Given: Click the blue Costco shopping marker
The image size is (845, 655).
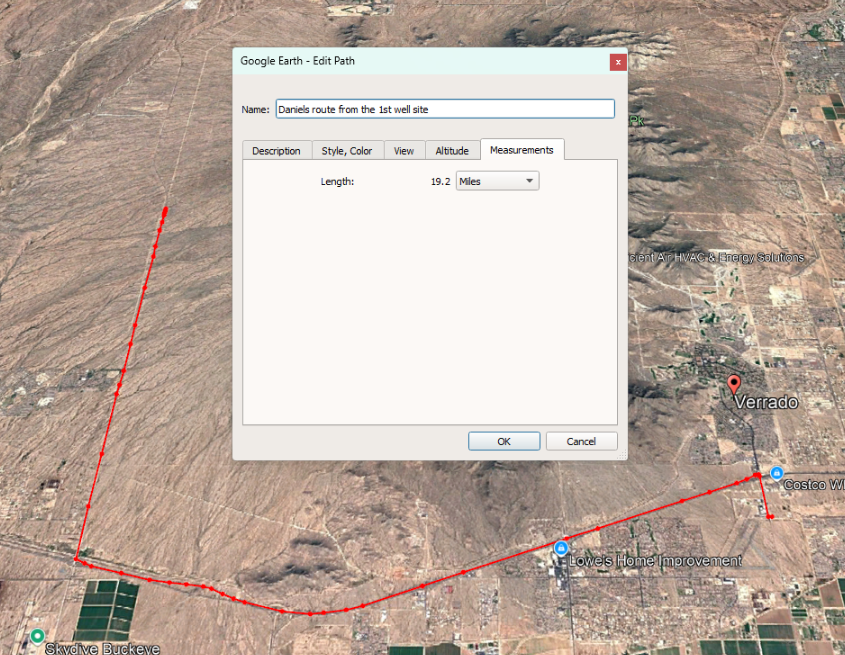Looking at the screenshot, I should coord(777,472).
